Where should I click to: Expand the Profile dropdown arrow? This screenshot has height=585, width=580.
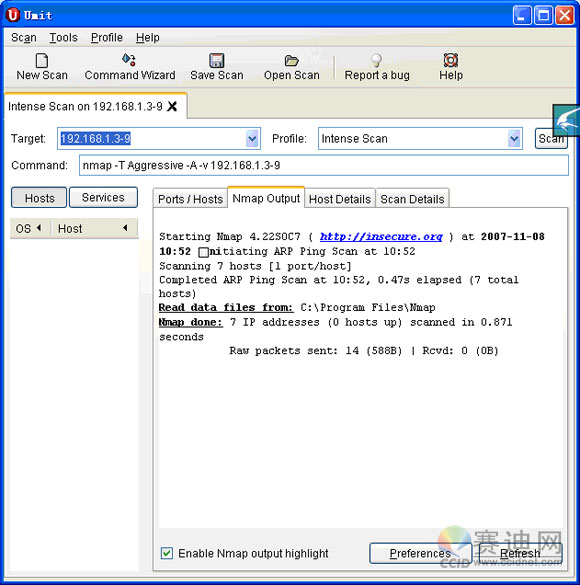514,139
